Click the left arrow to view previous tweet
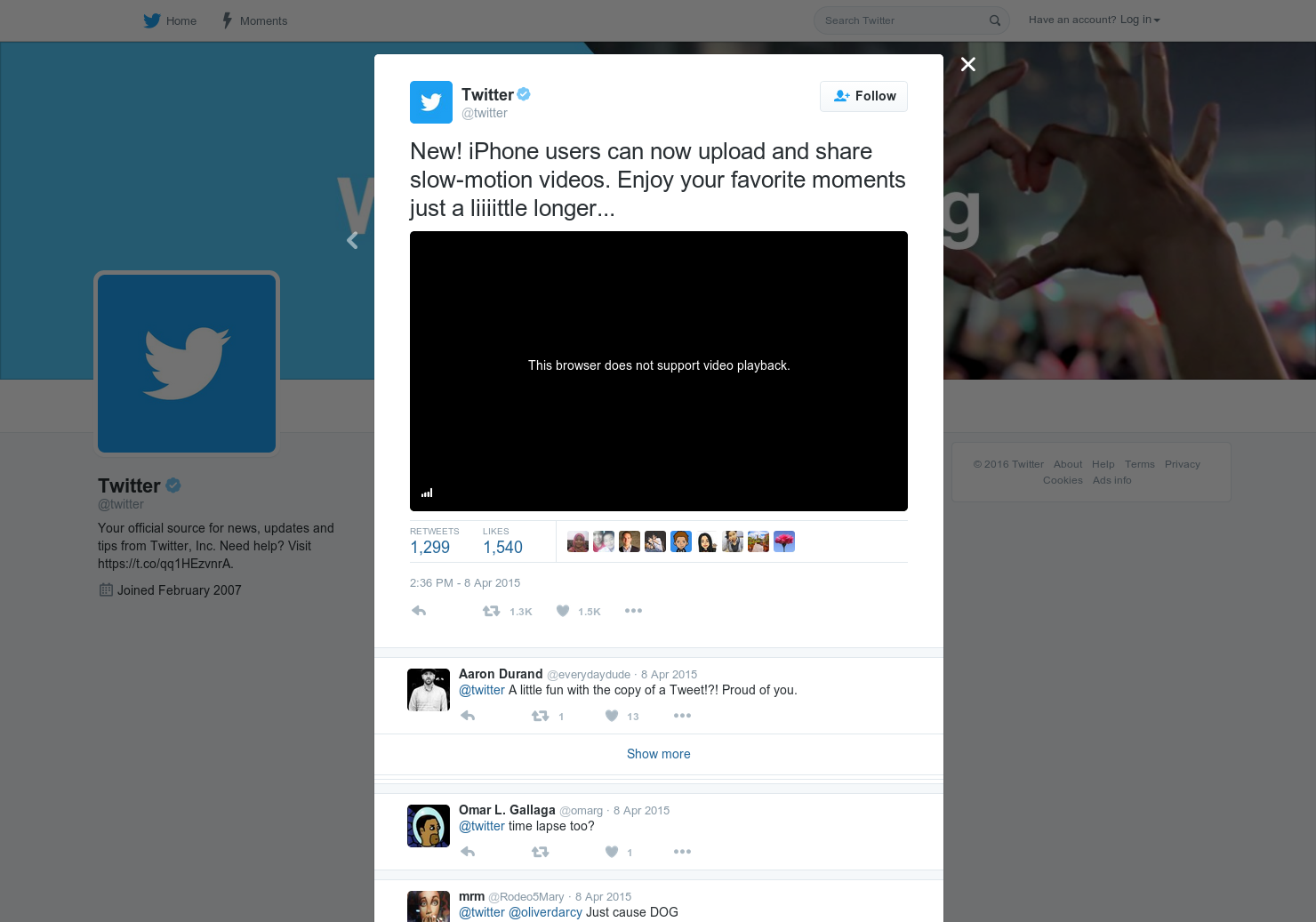The image size is (1316, 922). tap(352, 240)
